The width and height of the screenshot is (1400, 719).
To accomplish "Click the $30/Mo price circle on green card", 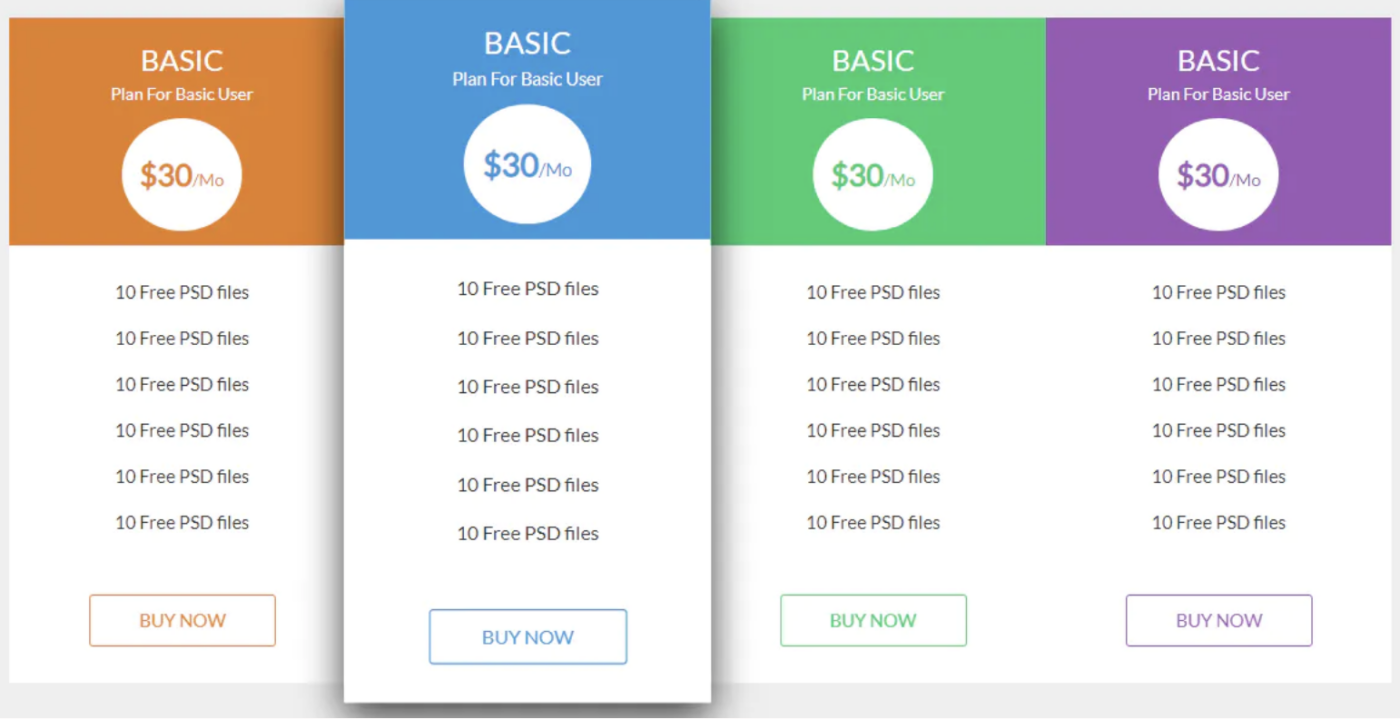I will pos(873,174).
